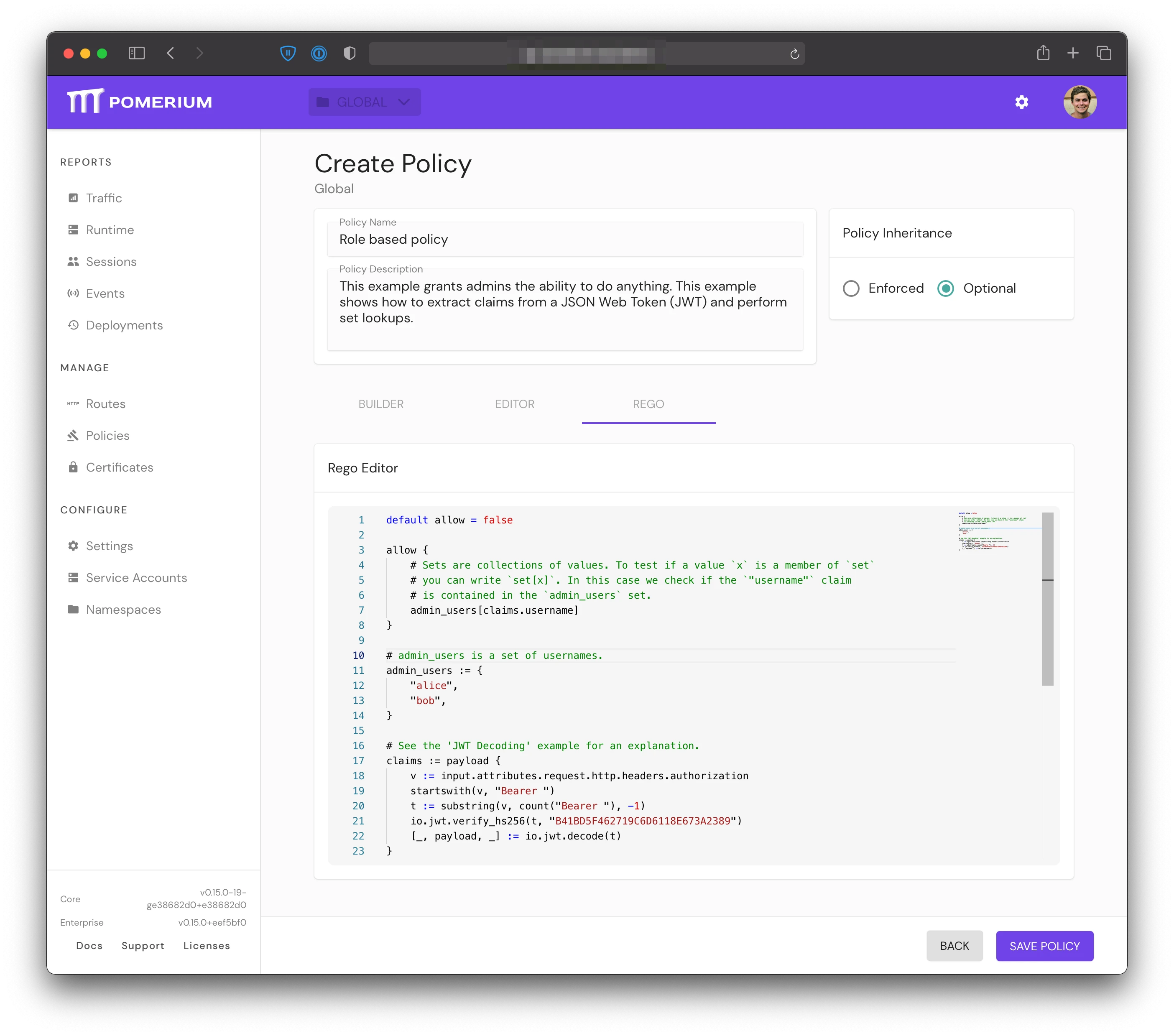Click the Certificates lock icon
Viewport: 1174px width, 1036px height.
tap(73, 467)
